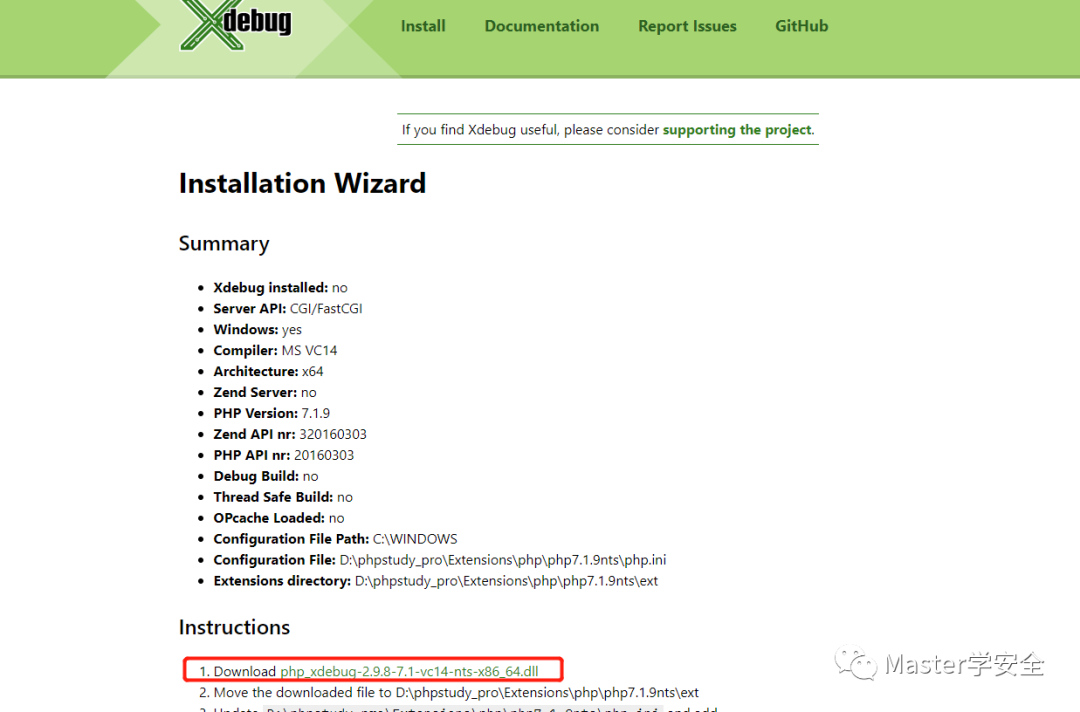Select the Compiler: MS VC14 line
Screen dimensions: 1080x712
pyautogui.click(x=276, y=350)
